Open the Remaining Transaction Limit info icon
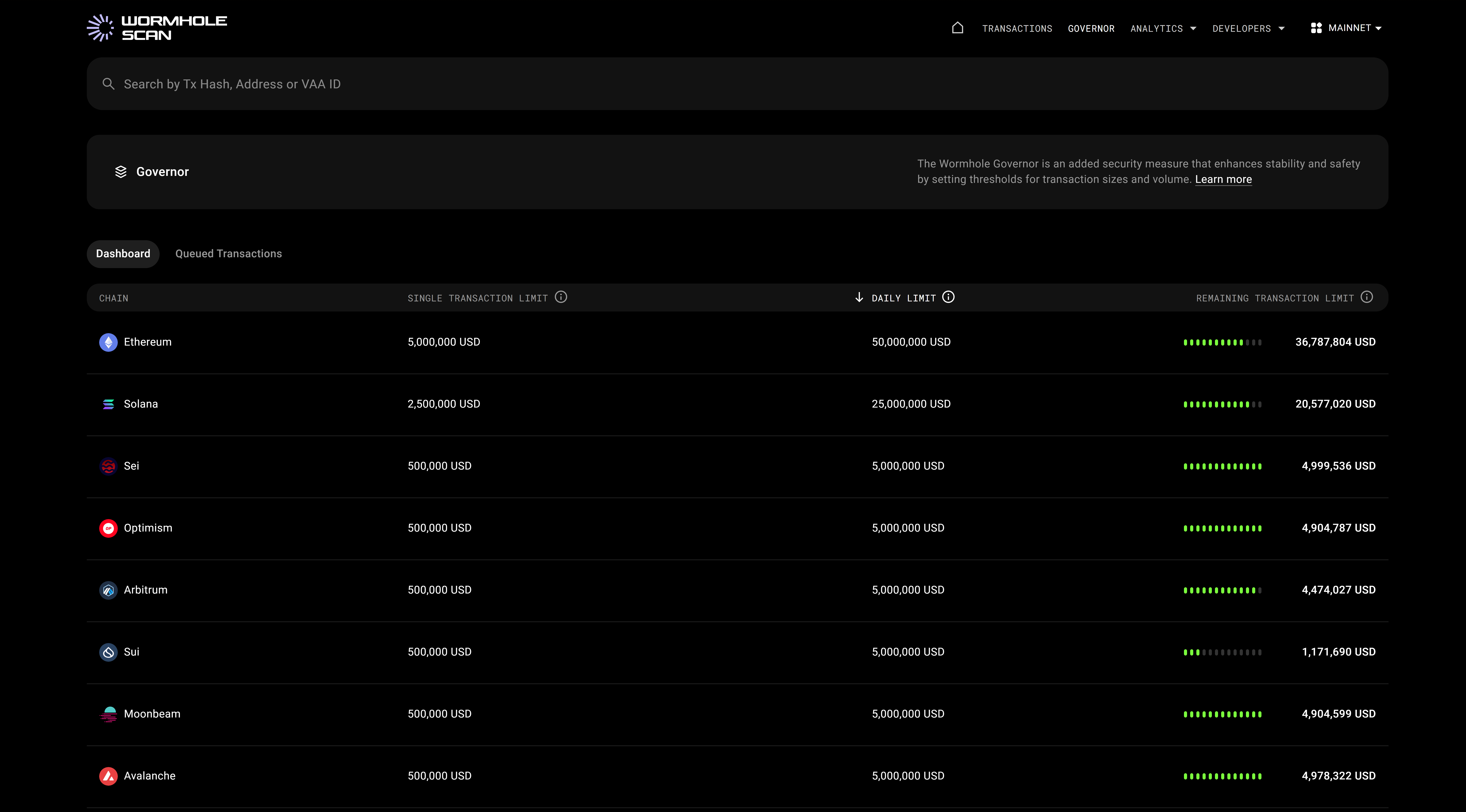Image resolution: width=1466 pixels, height=812 pixels. click(x=1367, y=297)
